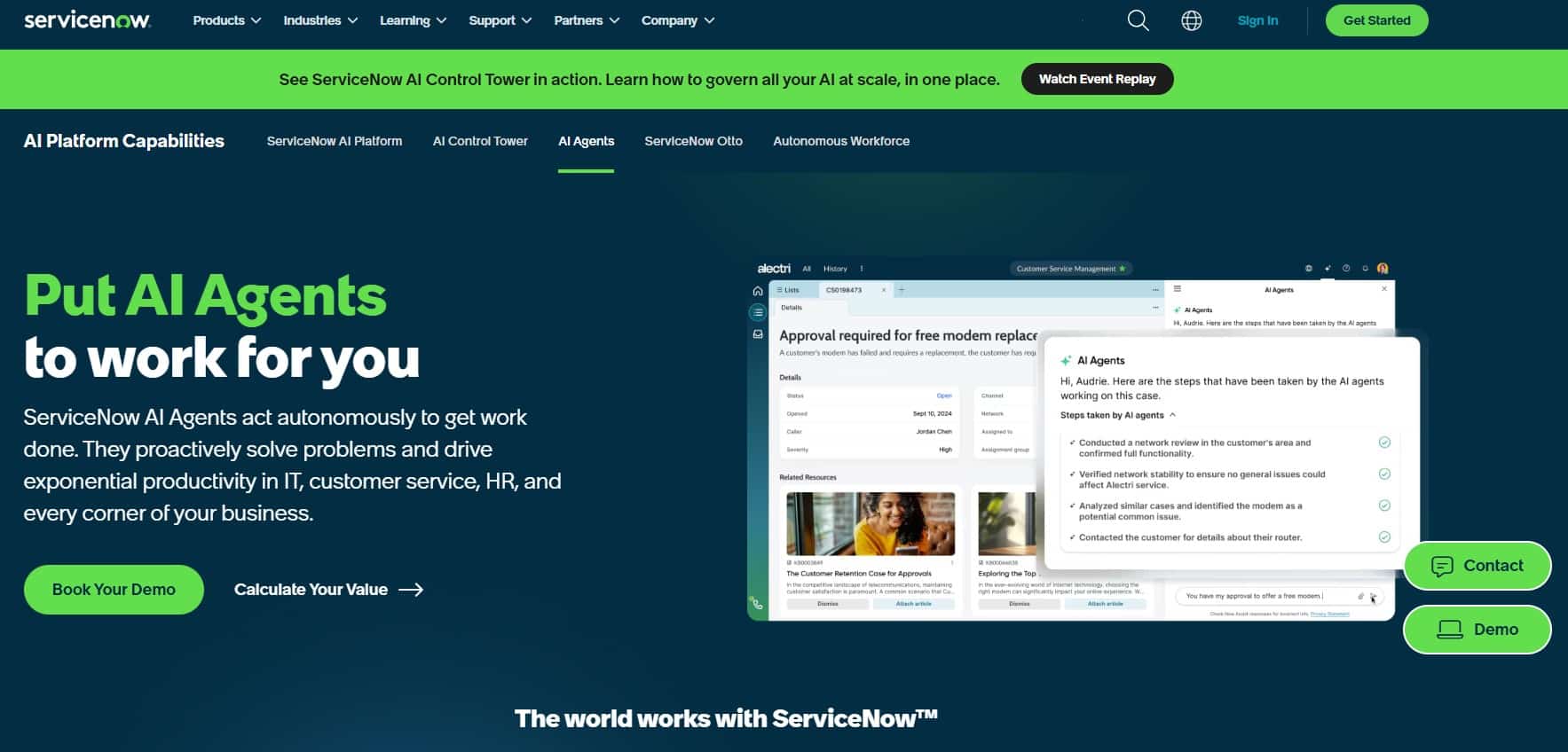Click Watch Event Replay button

point(1097,79)
